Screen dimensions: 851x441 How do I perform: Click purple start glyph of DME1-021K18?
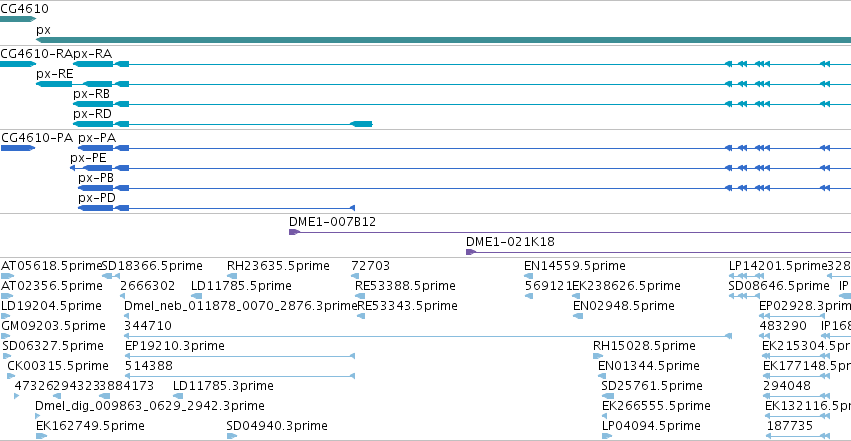click(x=471, y=252)
